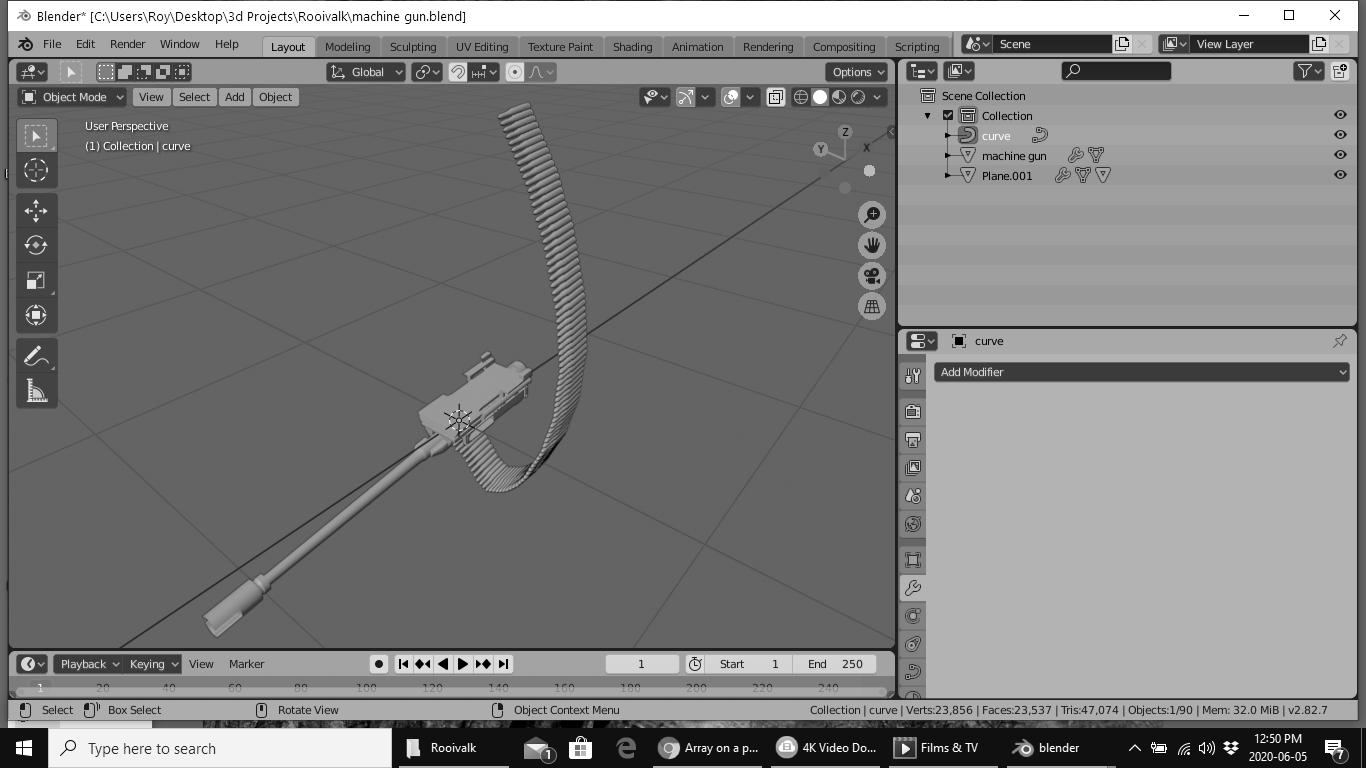Open the Keying dropdown
Screen dimensions: 1366x768
coord(153,664)
